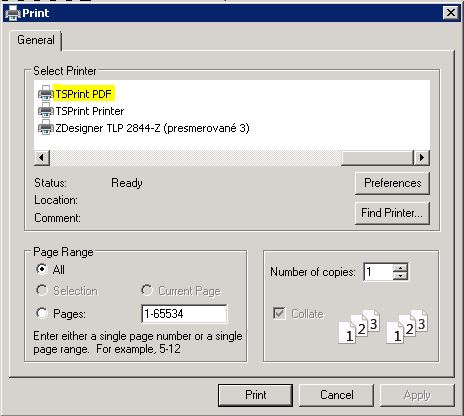This screenshot has width=464, height=416.
Task: Decrease the number of copies with down arrow
Action: tap(400, 276)
